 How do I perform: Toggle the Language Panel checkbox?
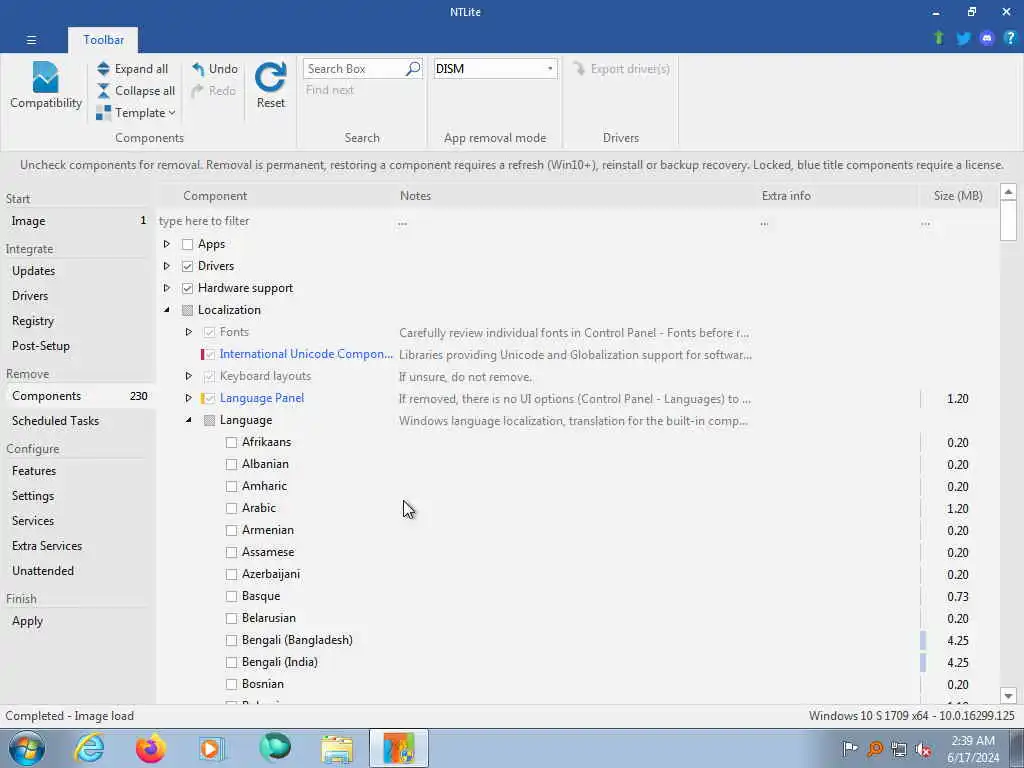pyautogui.click(x=209, y=398)
